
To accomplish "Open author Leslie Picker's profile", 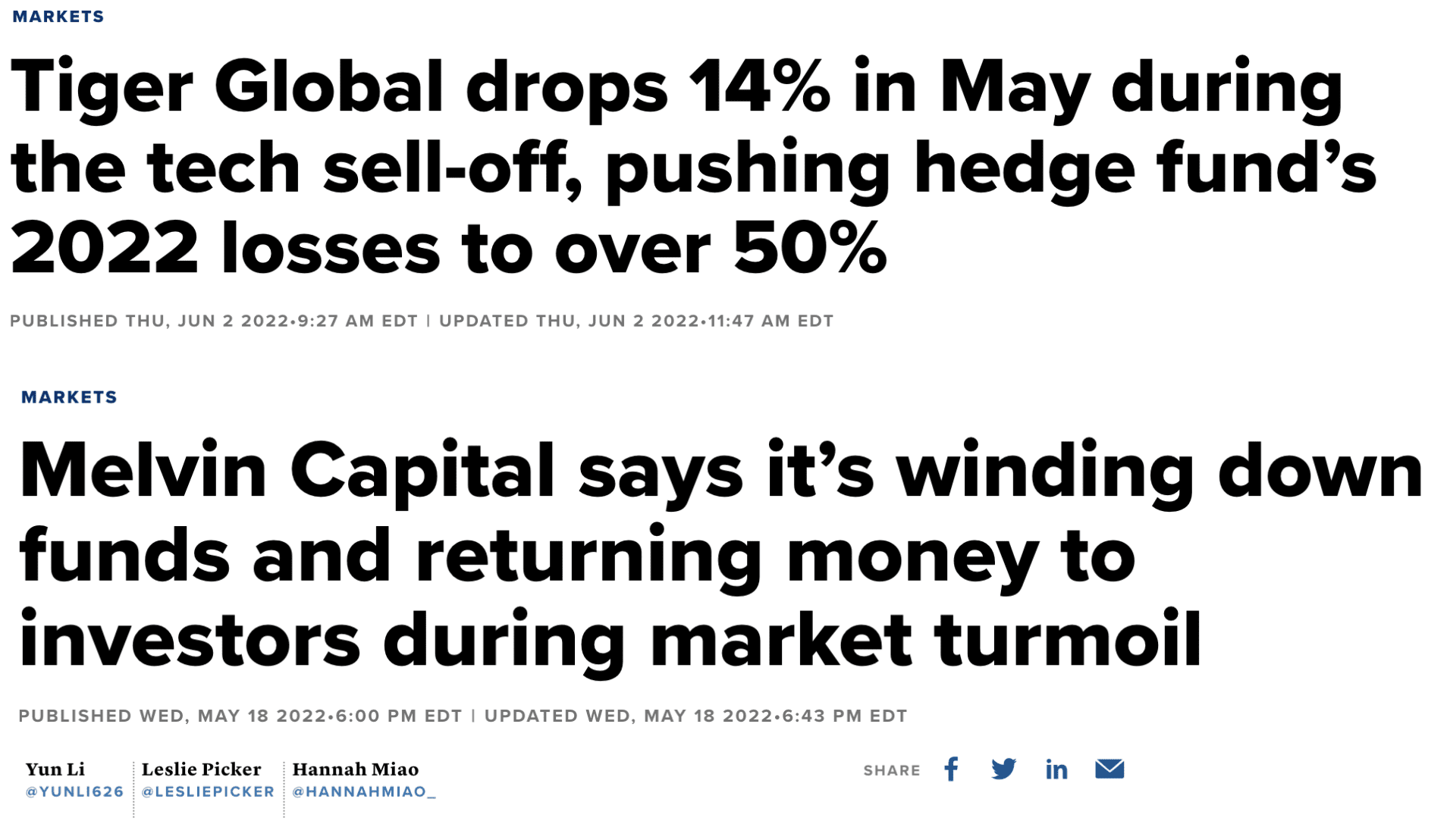I will tap(201, 769).
